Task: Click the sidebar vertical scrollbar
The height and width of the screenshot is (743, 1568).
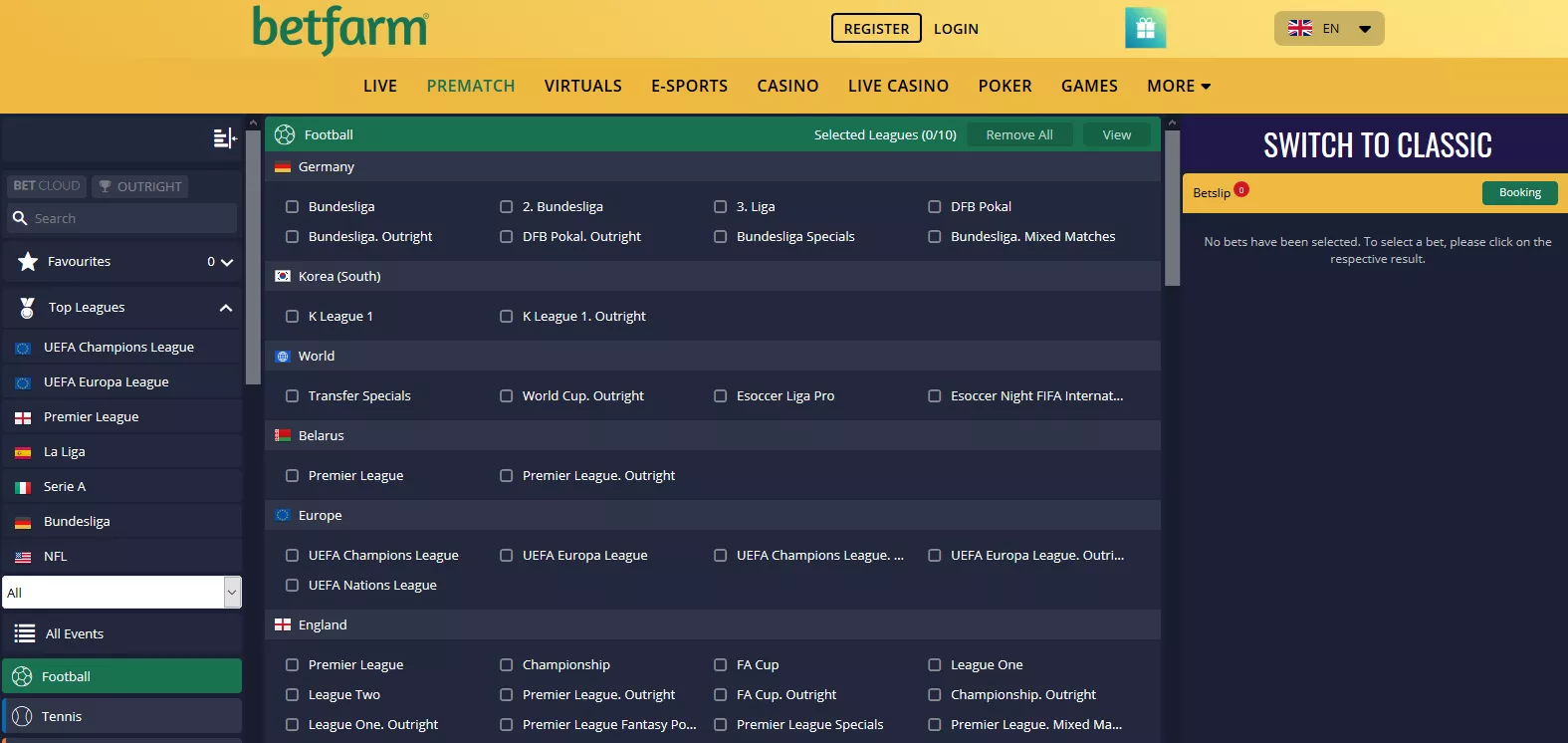Action: click(253, 257)
